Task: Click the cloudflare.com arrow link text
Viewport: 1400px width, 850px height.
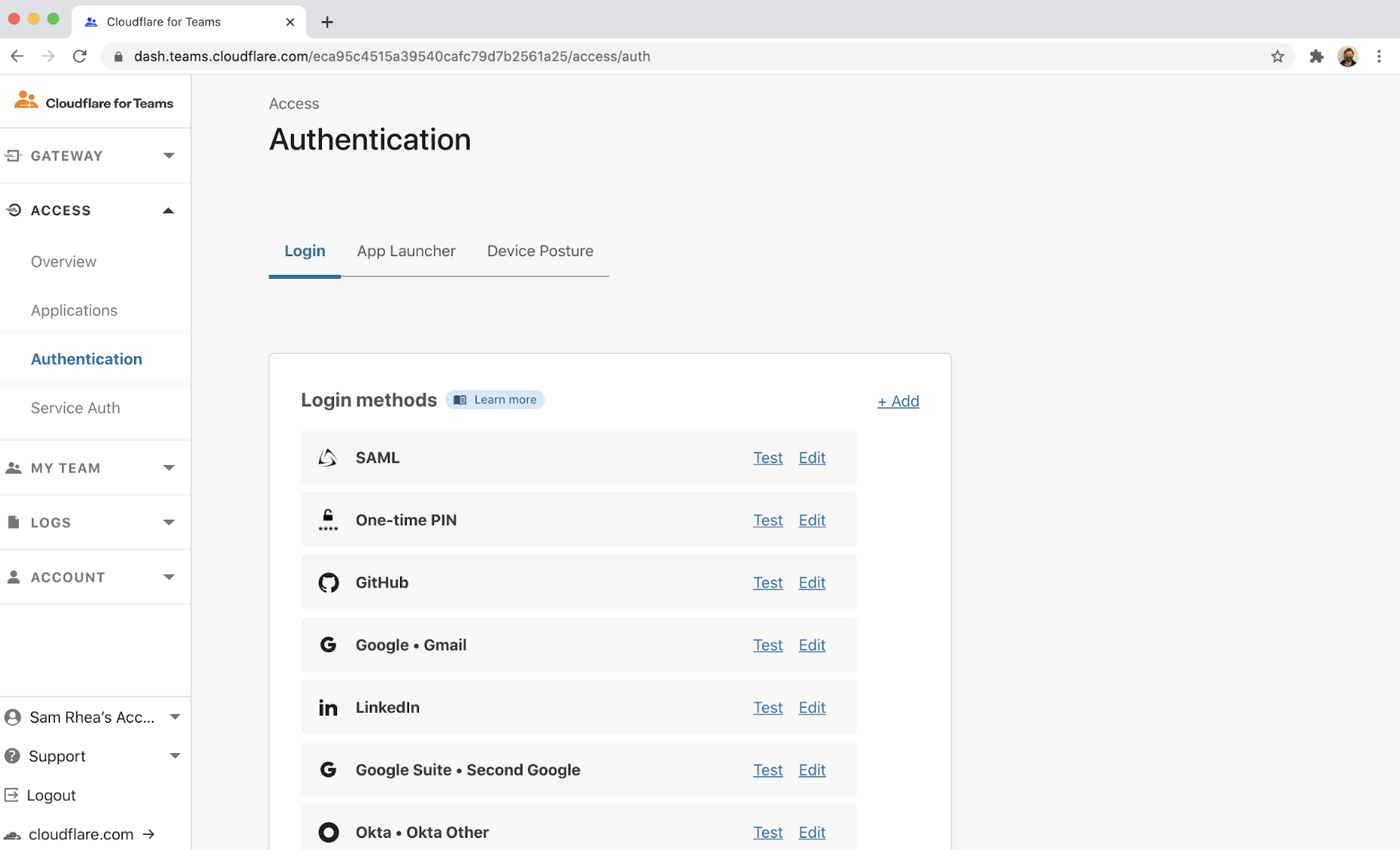Action: (92, 834)
